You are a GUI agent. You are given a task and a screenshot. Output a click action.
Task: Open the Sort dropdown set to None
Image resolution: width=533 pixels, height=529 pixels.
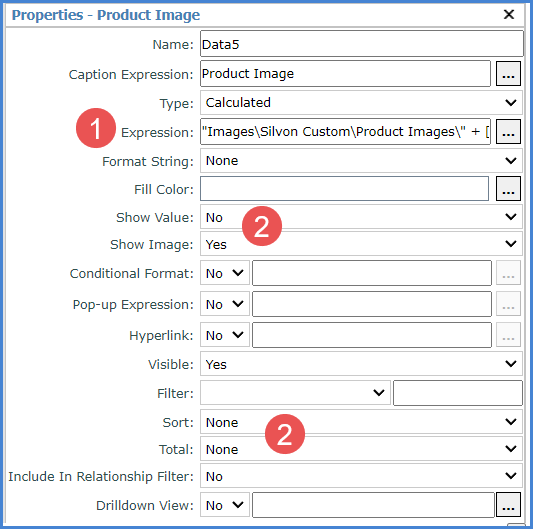pos(361,422)
